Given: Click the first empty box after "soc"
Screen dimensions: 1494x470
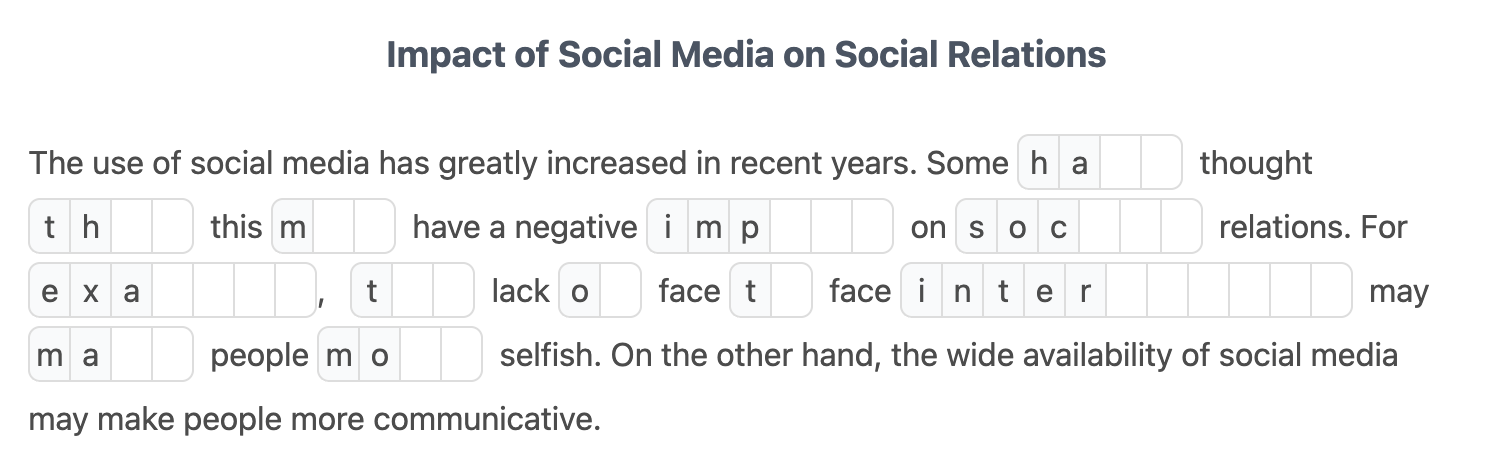Looking at the screenshot, I should pyautogui.click(x=1099, y=227).
